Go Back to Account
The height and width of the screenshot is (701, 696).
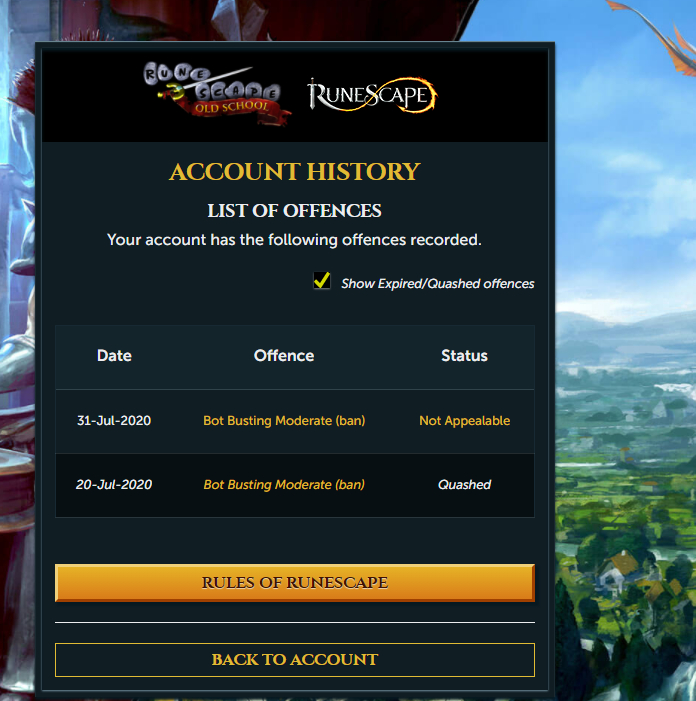tap(295, 660)
